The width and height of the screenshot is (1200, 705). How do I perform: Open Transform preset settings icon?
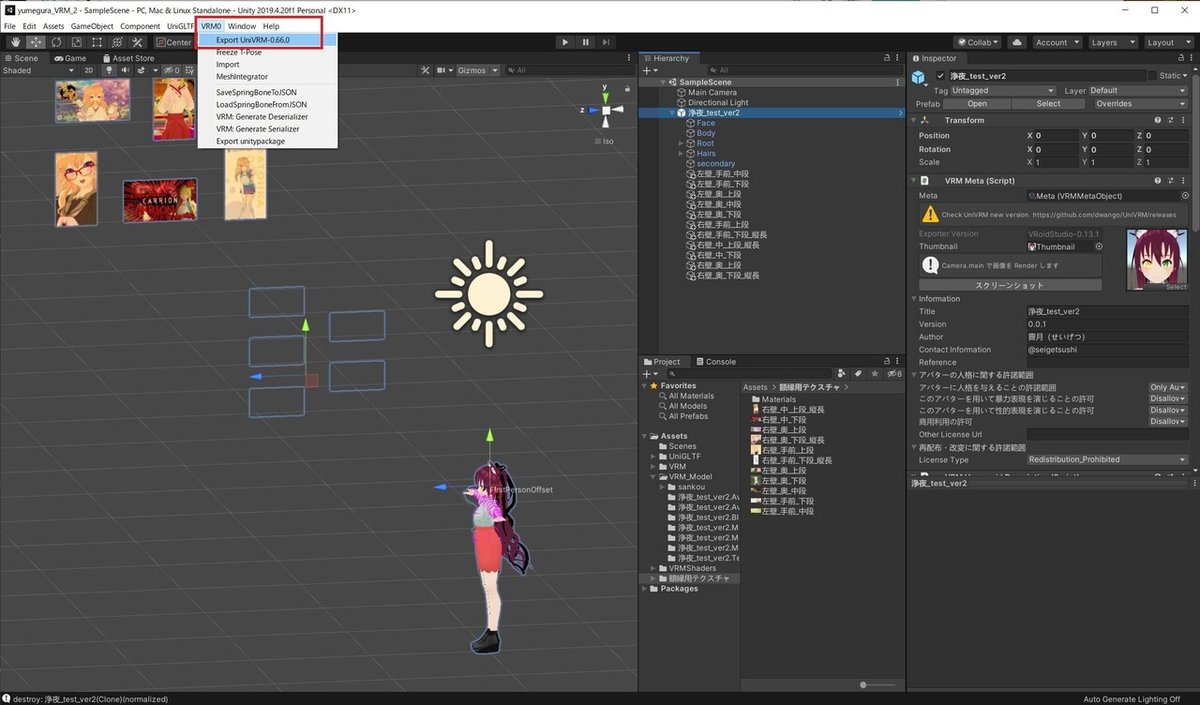pos(1170,120)
